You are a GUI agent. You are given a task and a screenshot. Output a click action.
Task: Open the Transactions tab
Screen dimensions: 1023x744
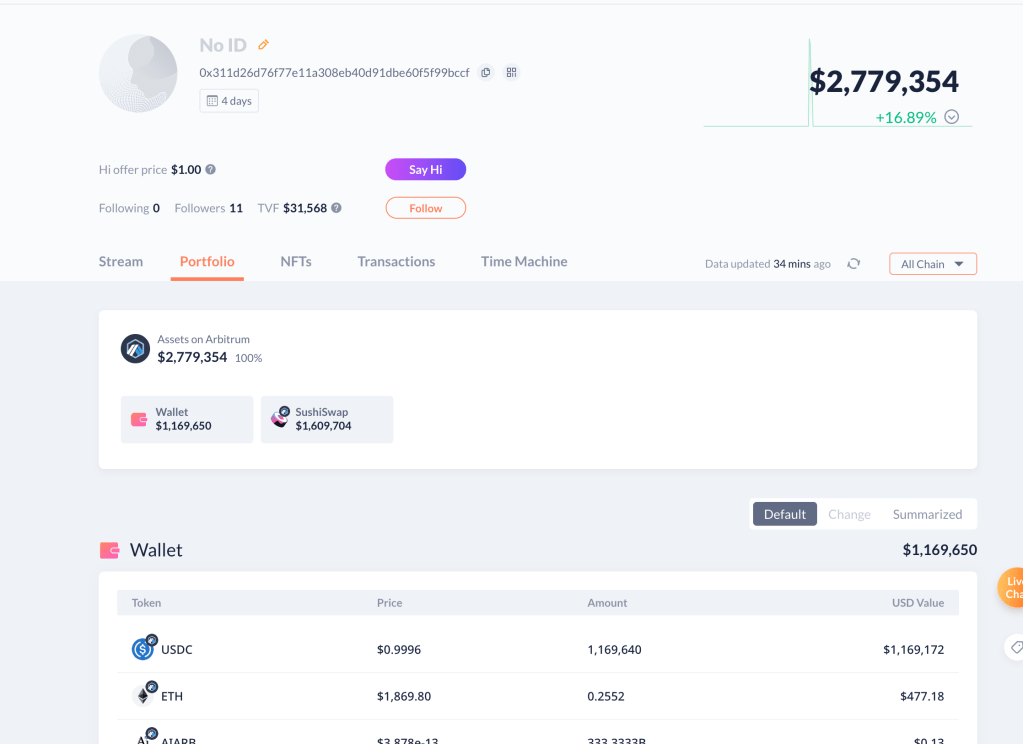coord(396,262)
